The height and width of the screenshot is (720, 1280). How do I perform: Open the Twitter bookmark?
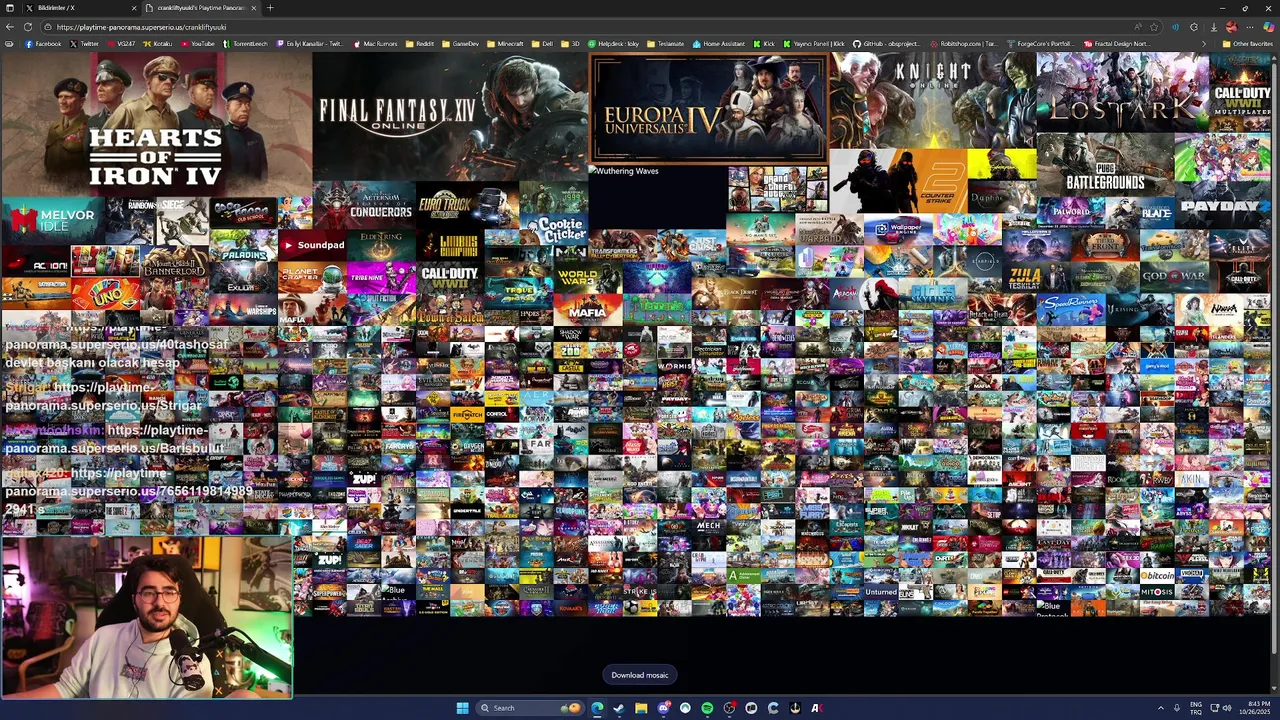click(x=84, y=44)
